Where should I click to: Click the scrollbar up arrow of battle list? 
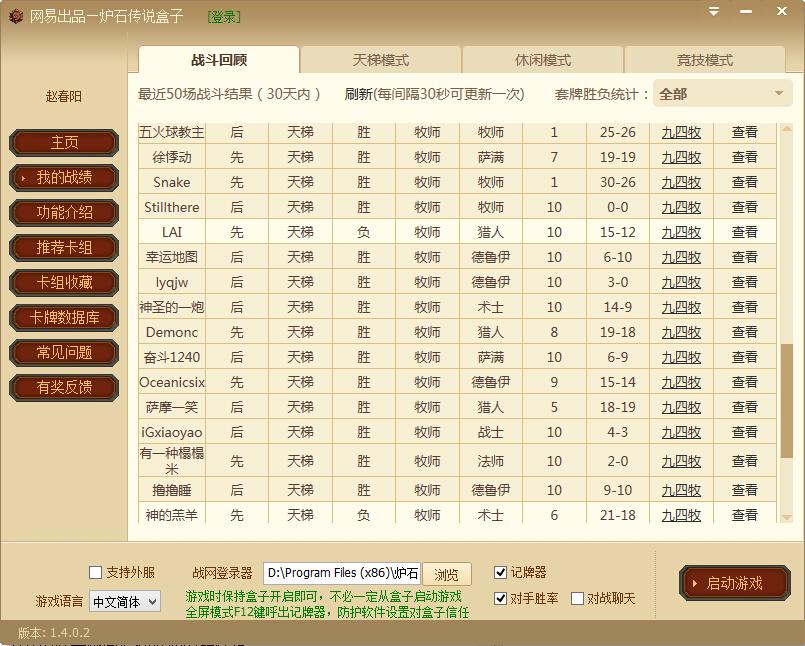tap(786, 128)
